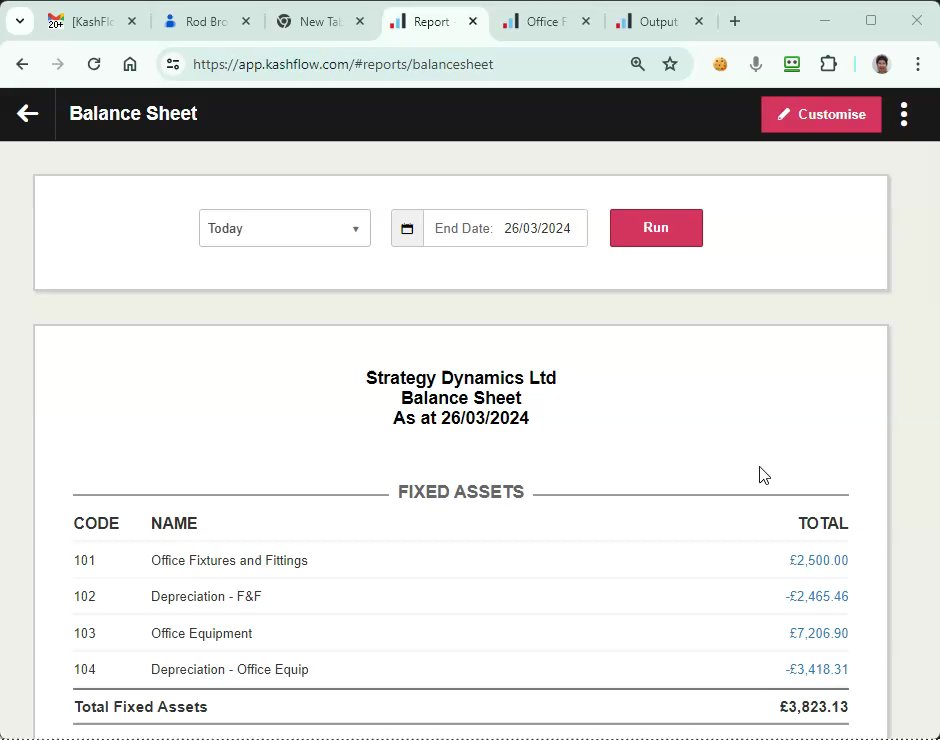This screenshot has height=740, width=940.
Task: Bookmark this page with the star icon
Action: click(670, 64)
